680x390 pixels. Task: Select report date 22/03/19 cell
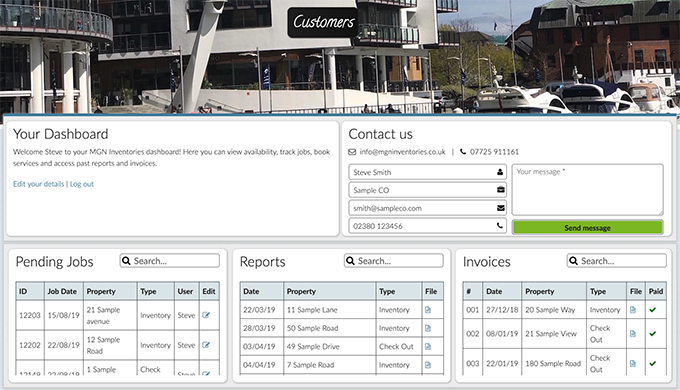(262, 310)
